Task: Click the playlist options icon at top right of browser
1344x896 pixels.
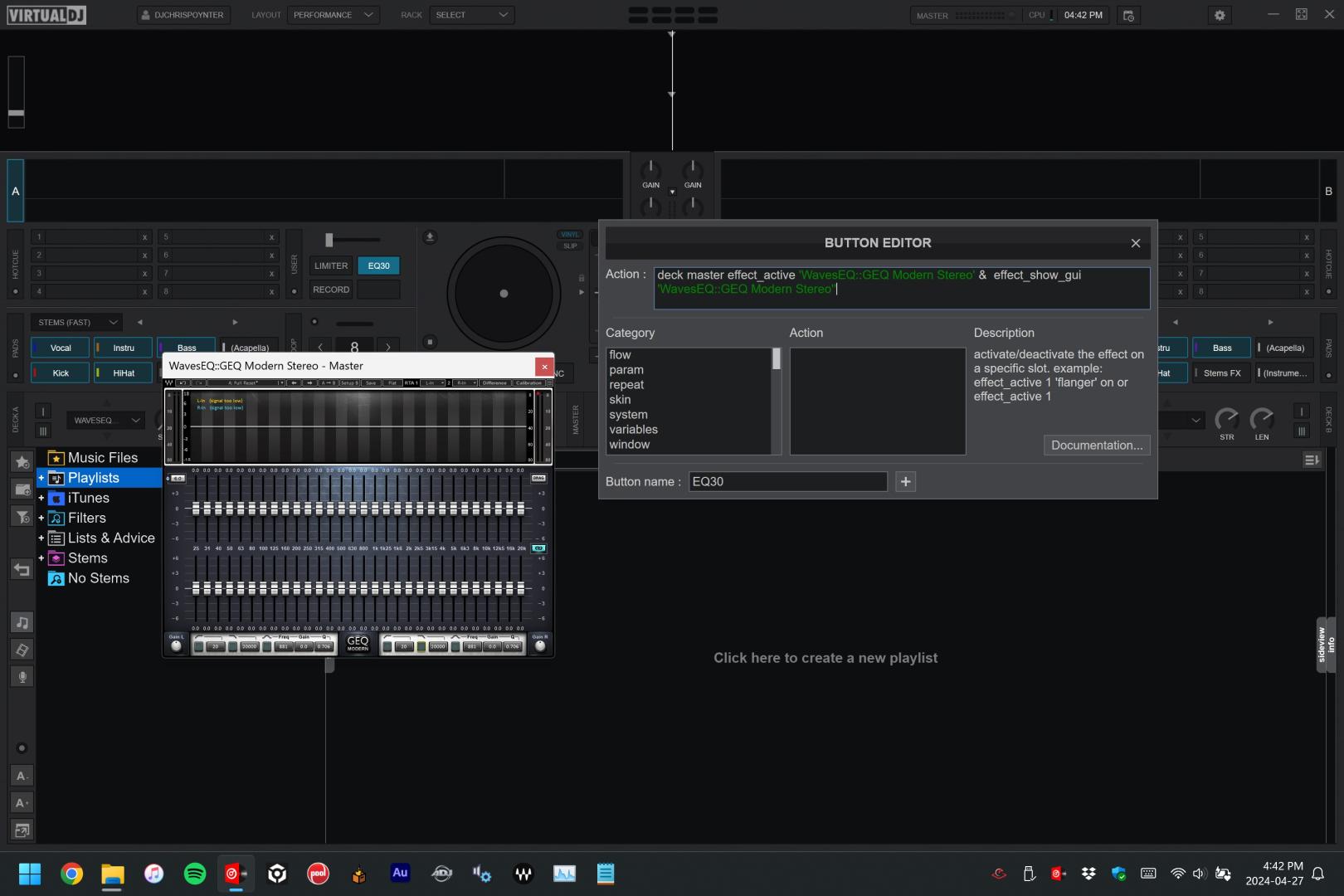Action: point(1312,460)
